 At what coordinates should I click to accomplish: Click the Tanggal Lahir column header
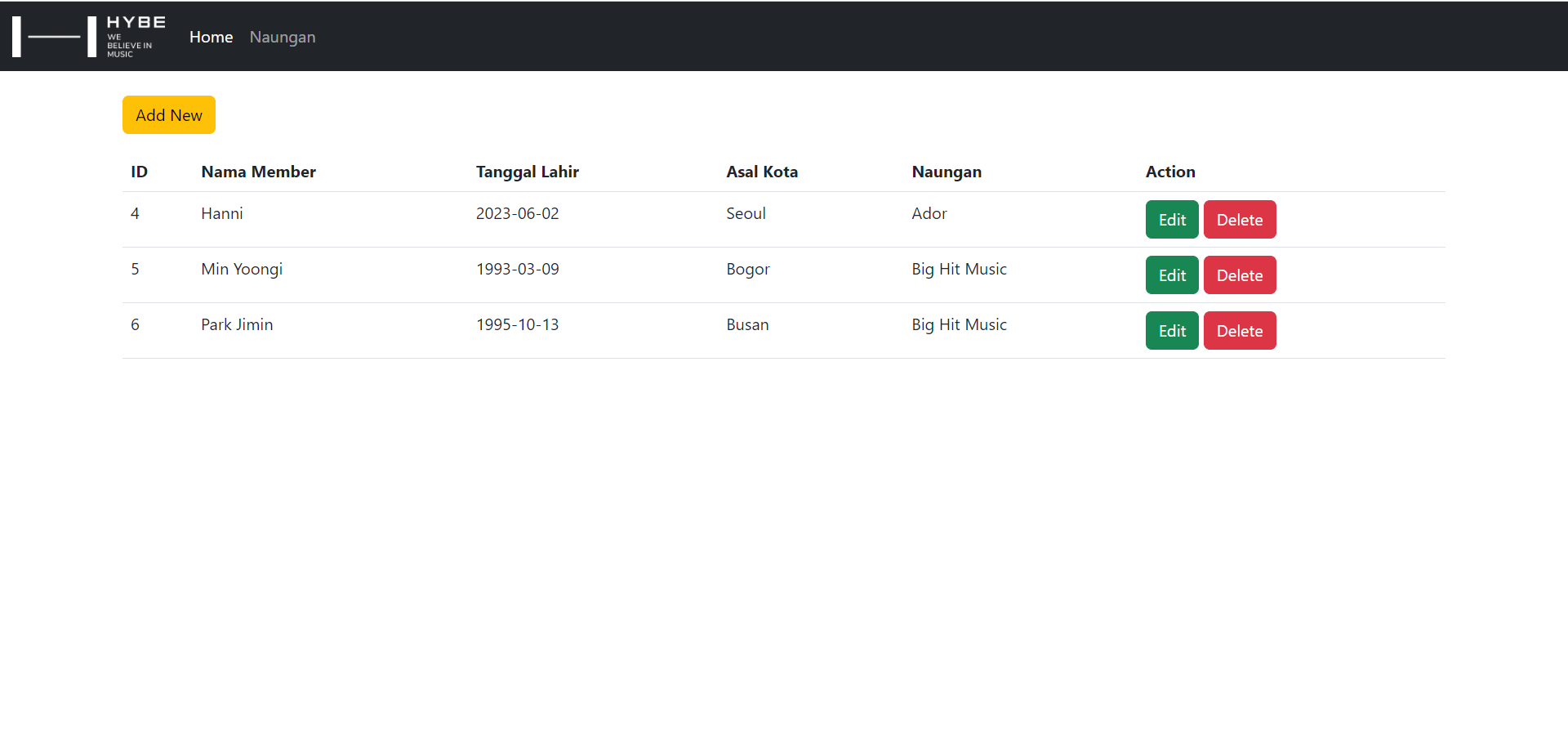527,172
